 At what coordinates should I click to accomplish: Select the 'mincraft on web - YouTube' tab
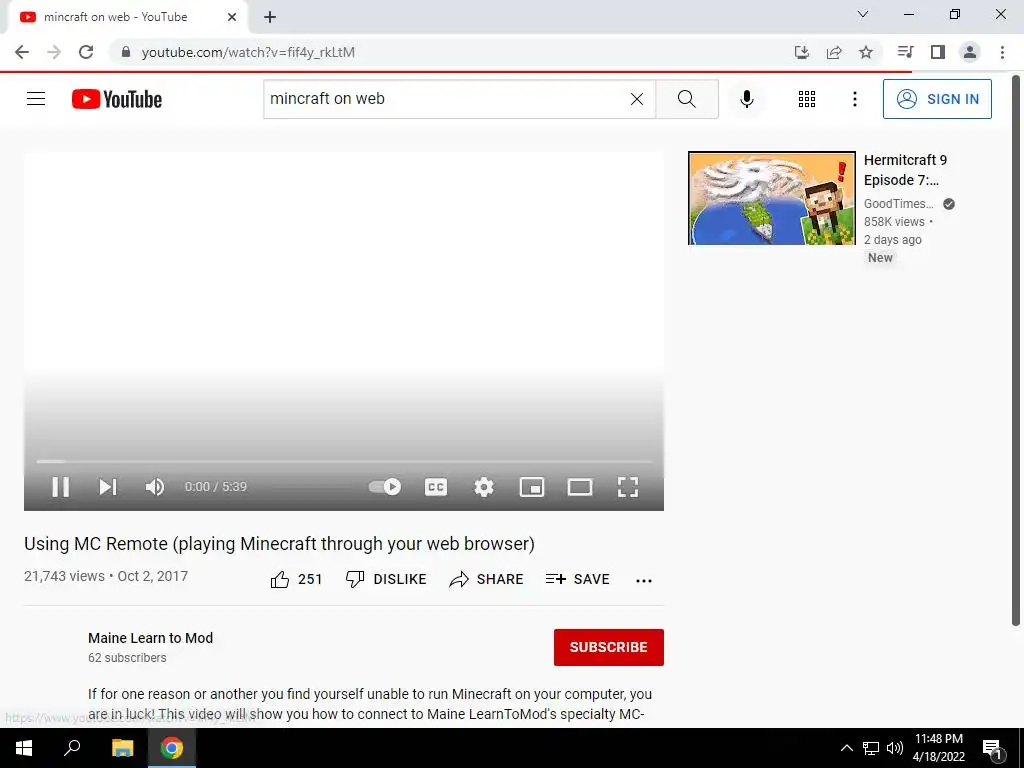pyautogui.click(x=127, y=17)
